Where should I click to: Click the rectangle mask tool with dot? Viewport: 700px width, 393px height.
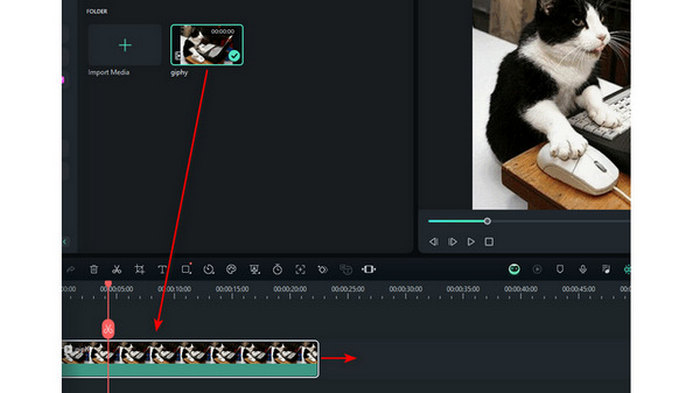pyautogui.click(x=186, y=269)
